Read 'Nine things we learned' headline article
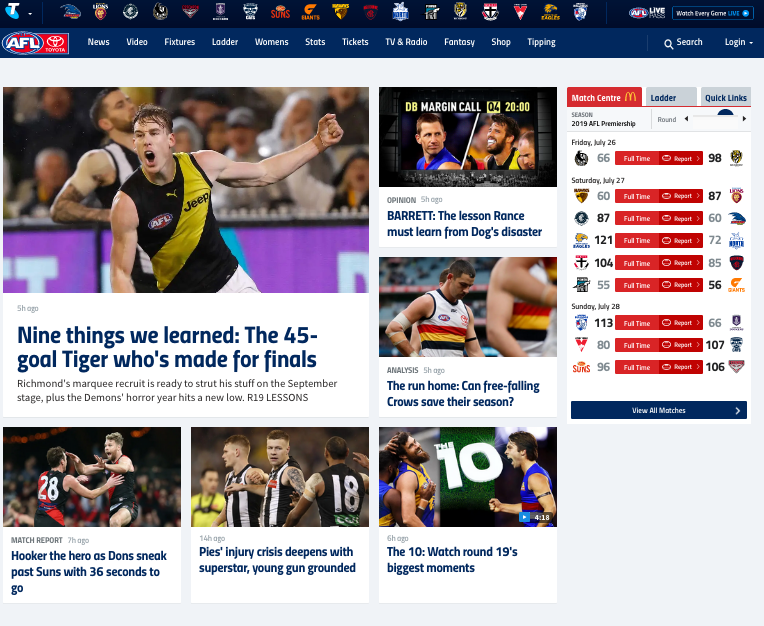This screenshot has width=764, height=626. pos(167,347)
